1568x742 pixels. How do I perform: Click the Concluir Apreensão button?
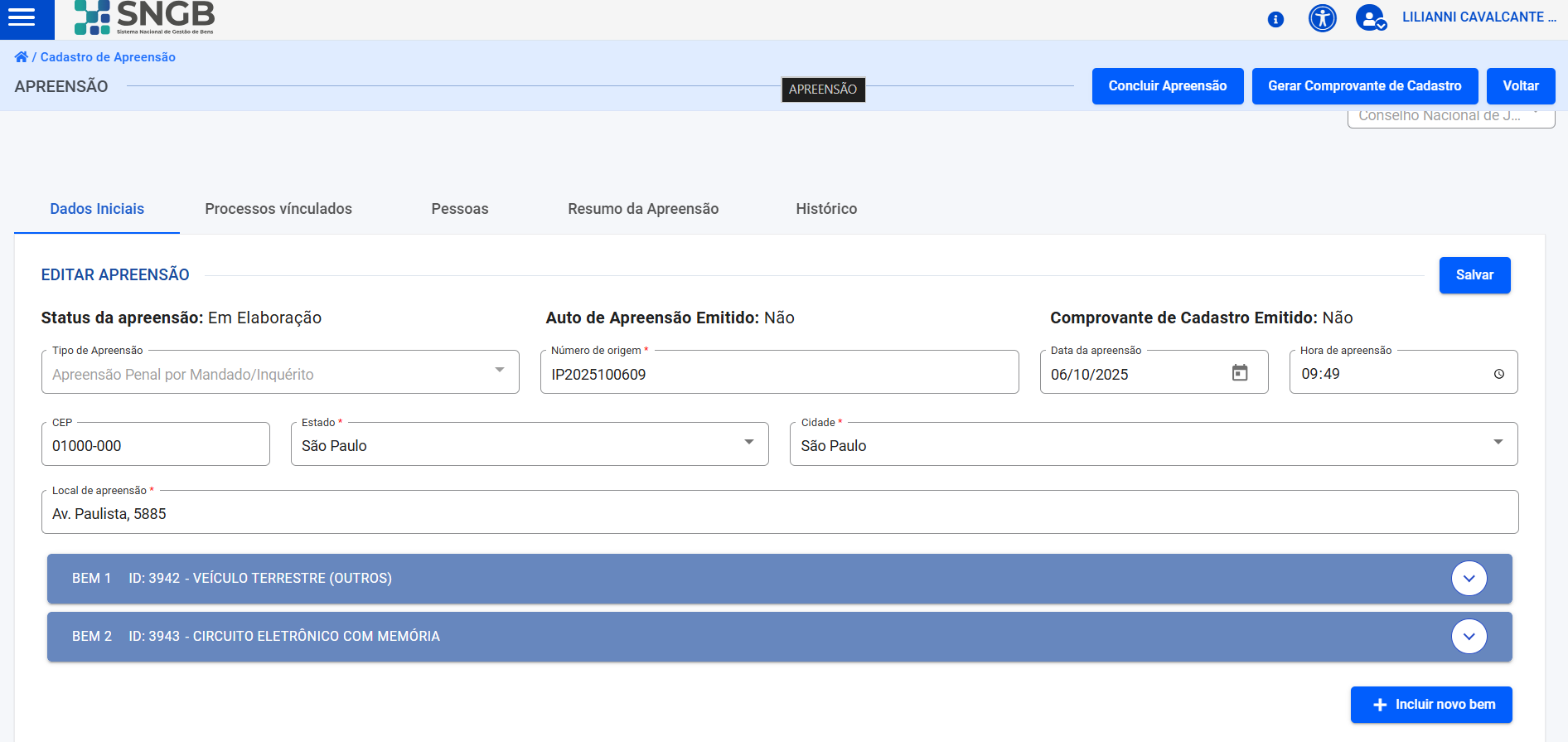(x=1167, y=86)
